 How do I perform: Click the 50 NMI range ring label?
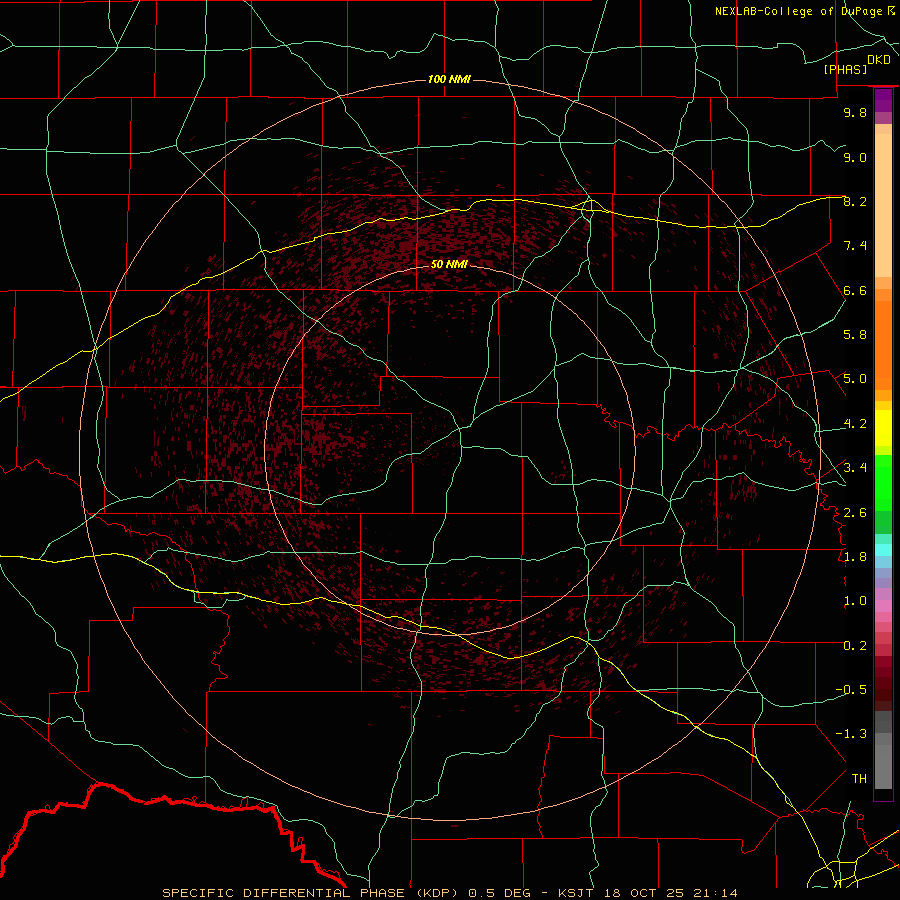449,264
